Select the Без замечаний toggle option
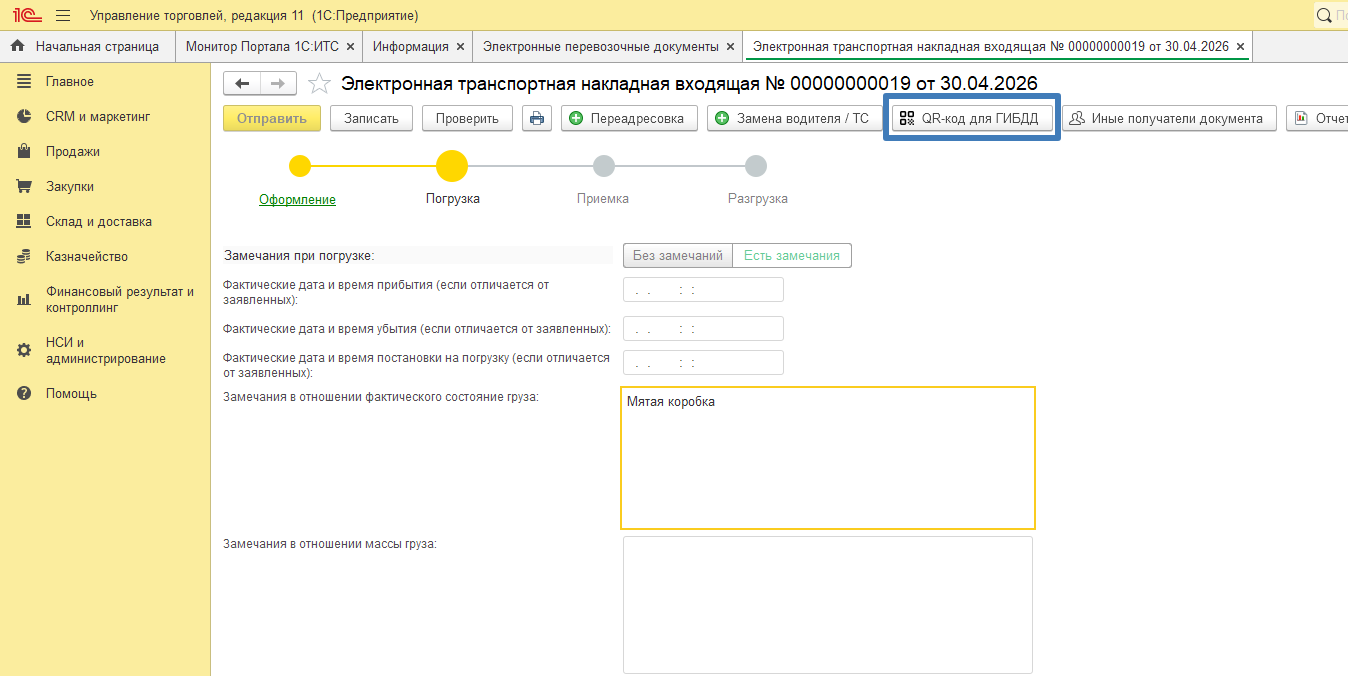 coord(677,256)
